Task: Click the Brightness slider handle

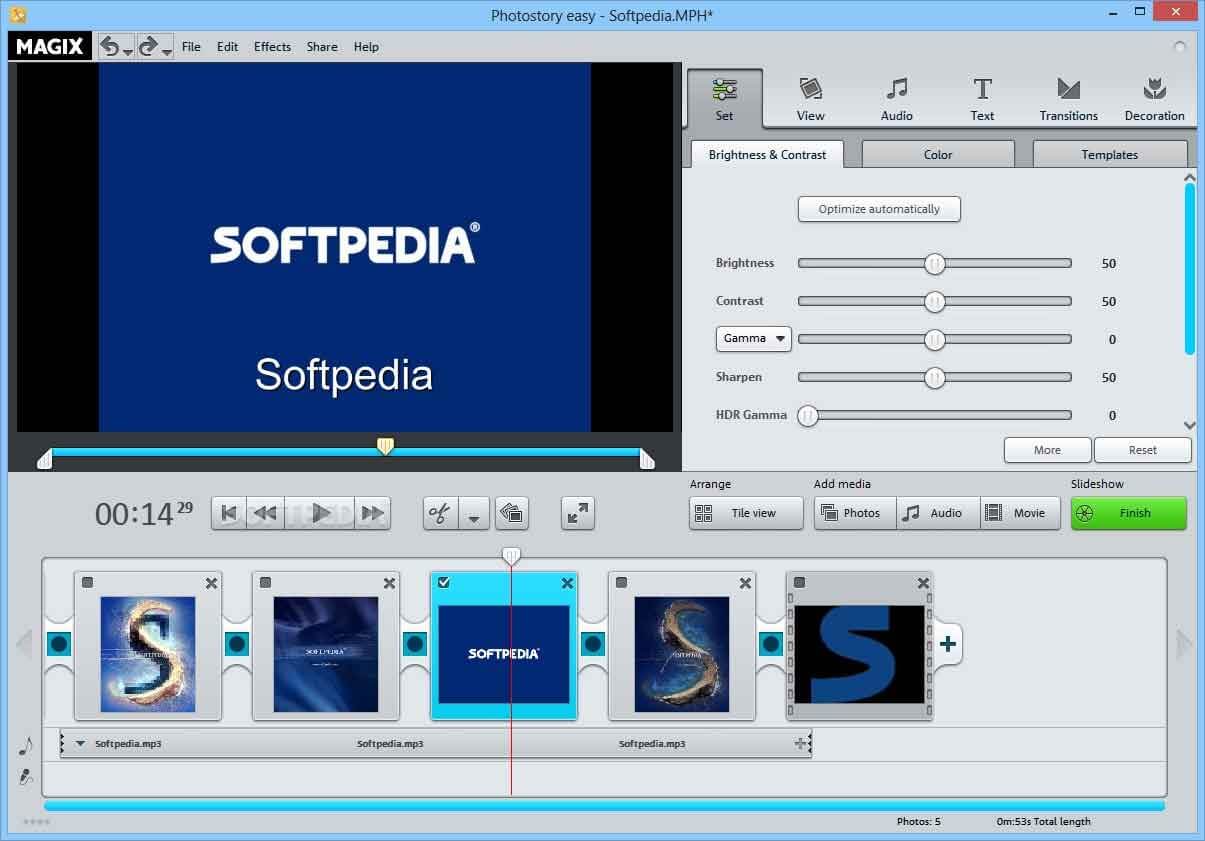Action: pyautogui.click(x=935, y=264)
